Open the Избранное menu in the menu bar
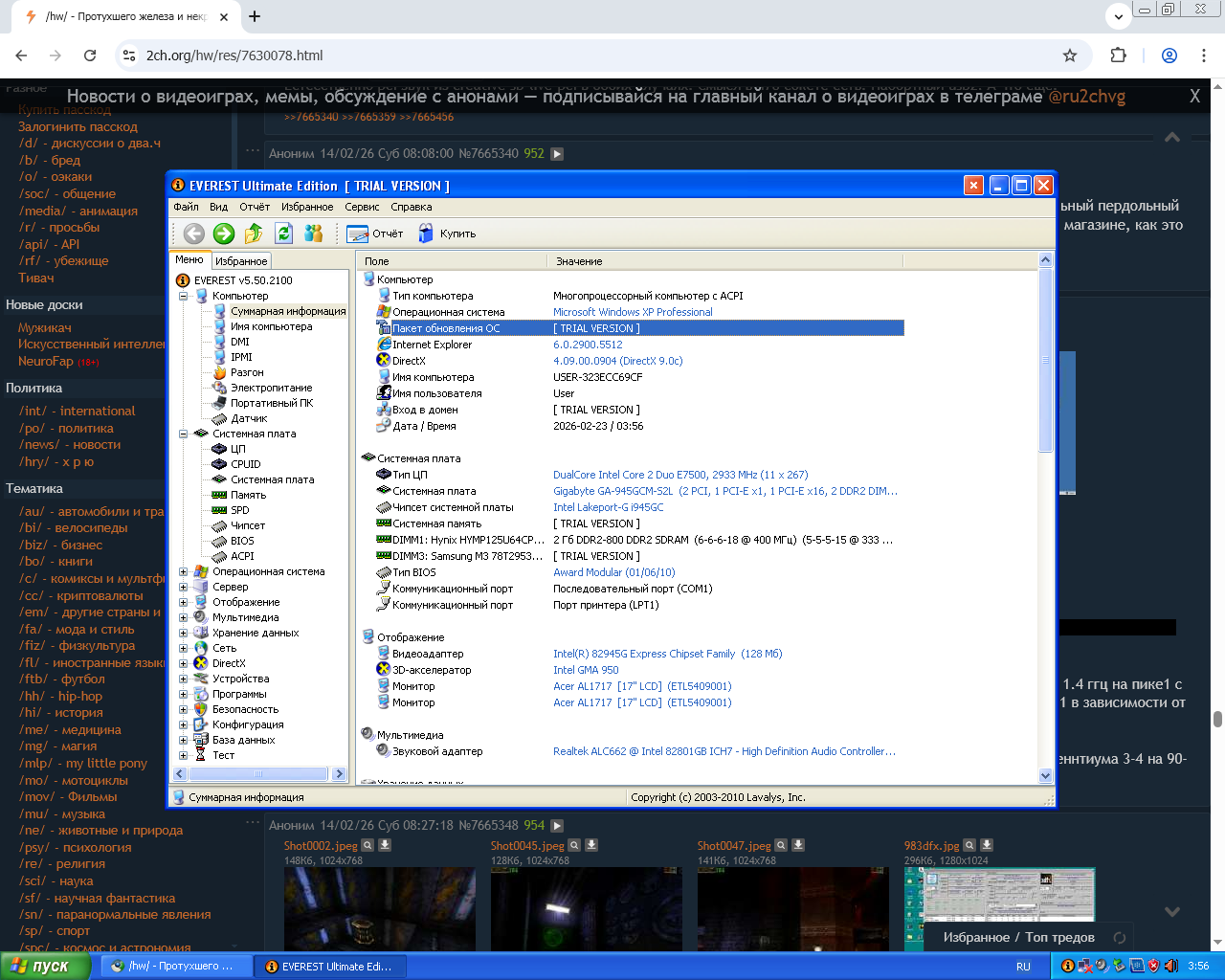 click(x=307, y=207)
